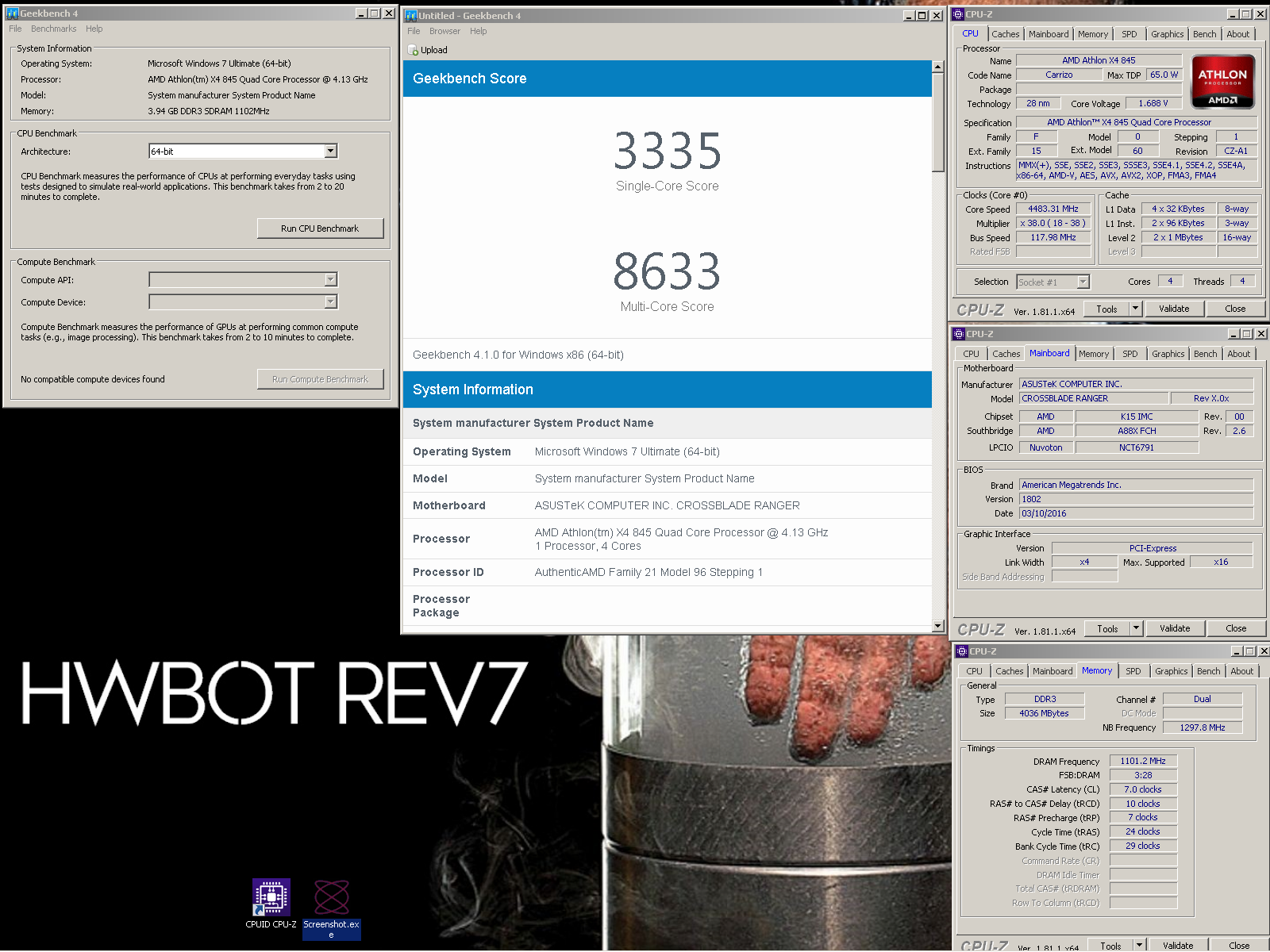The height and width of the screenshot is (952, 1270).
Task: Select CPU tab in Mainboard CPU-Z window
Action: [x=972, y=354]
